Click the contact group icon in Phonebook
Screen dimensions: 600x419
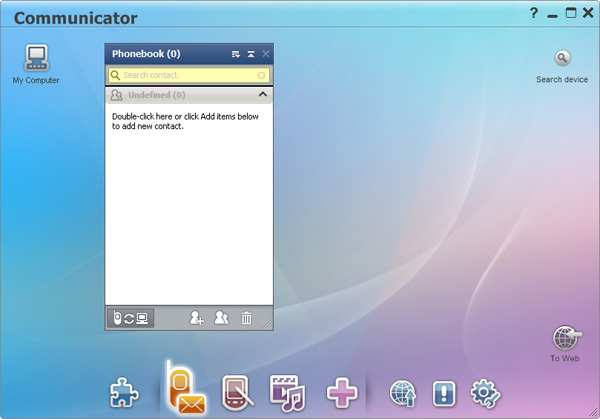[x=221, y=318]
